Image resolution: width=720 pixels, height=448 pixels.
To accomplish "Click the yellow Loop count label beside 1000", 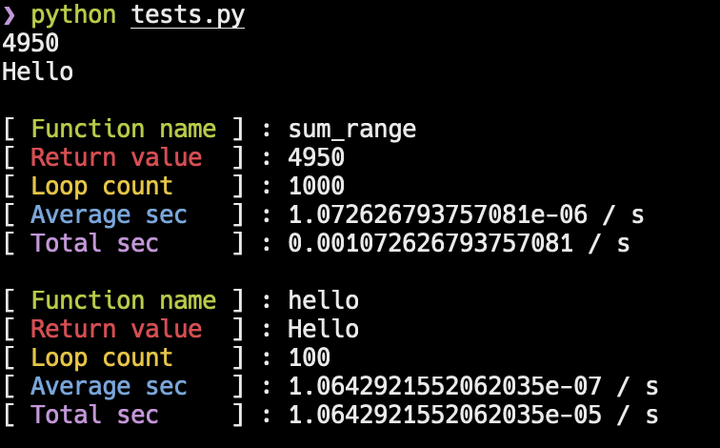I will 102,186.
